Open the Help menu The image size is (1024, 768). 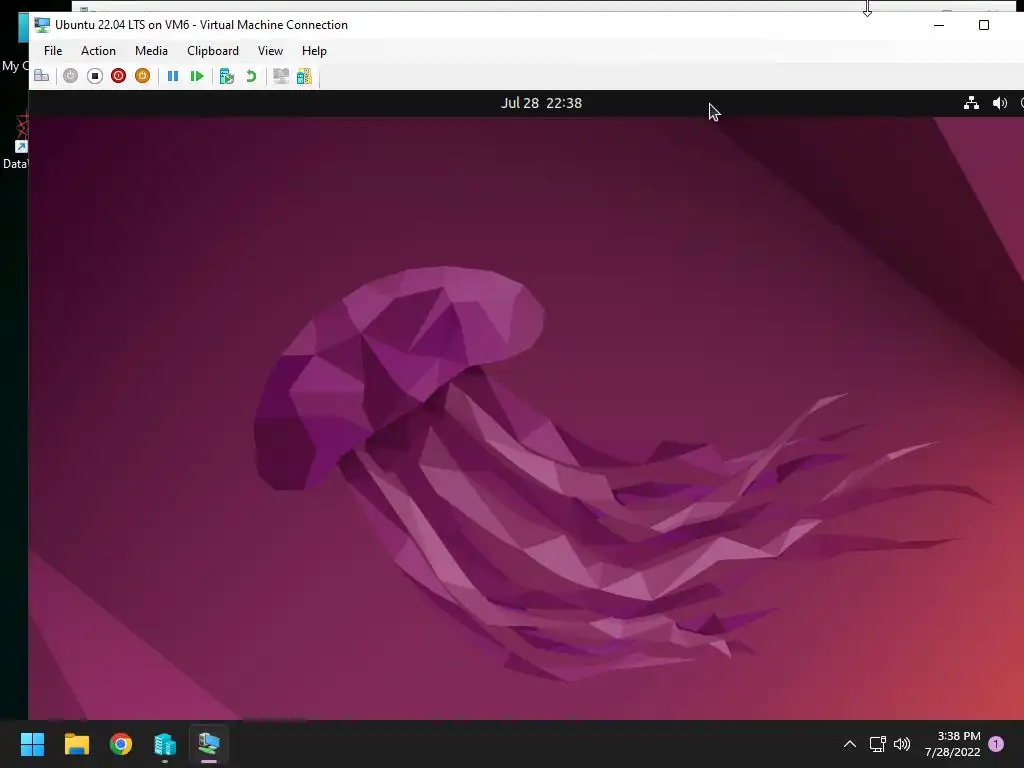pos(314,51)
